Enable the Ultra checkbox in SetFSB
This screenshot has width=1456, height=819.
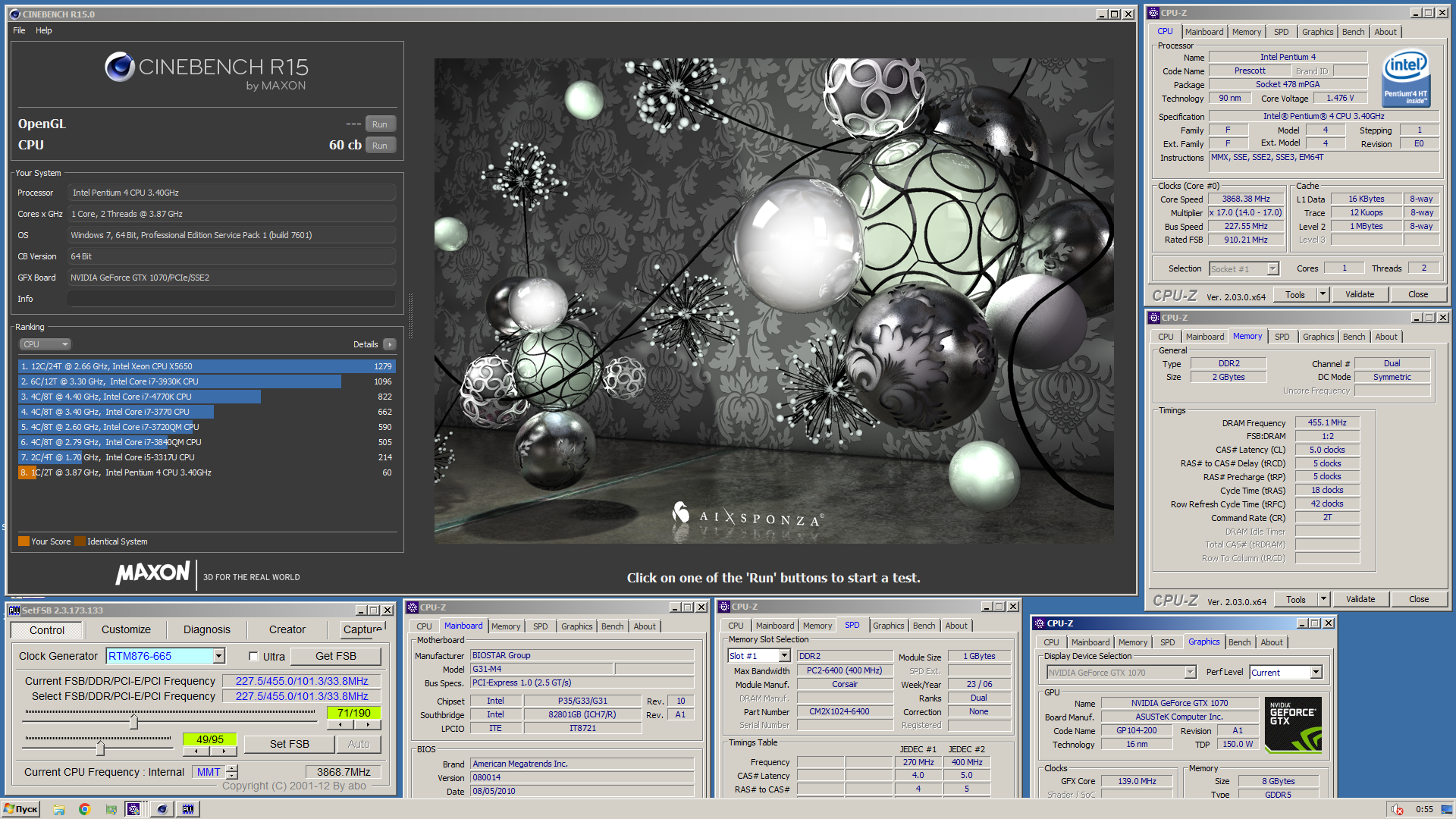click(254, 657)
